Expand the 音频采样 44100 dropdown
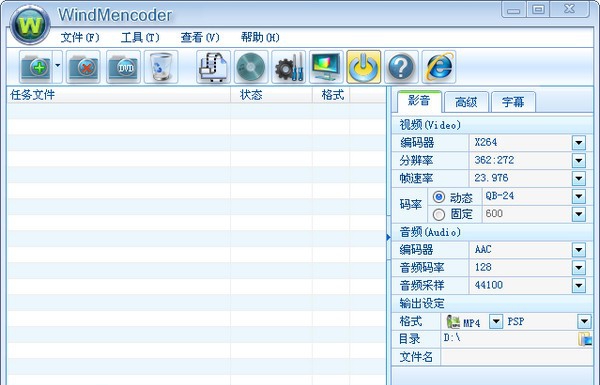600x385 pixels. click(x=579, y=285)
